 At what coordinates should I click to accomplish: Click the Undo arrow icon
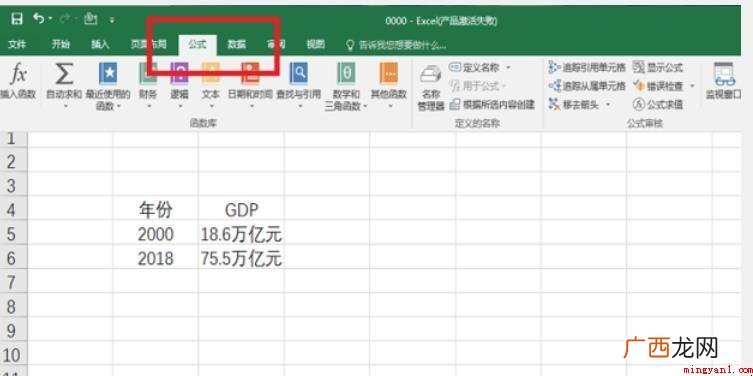pos(38,19)
